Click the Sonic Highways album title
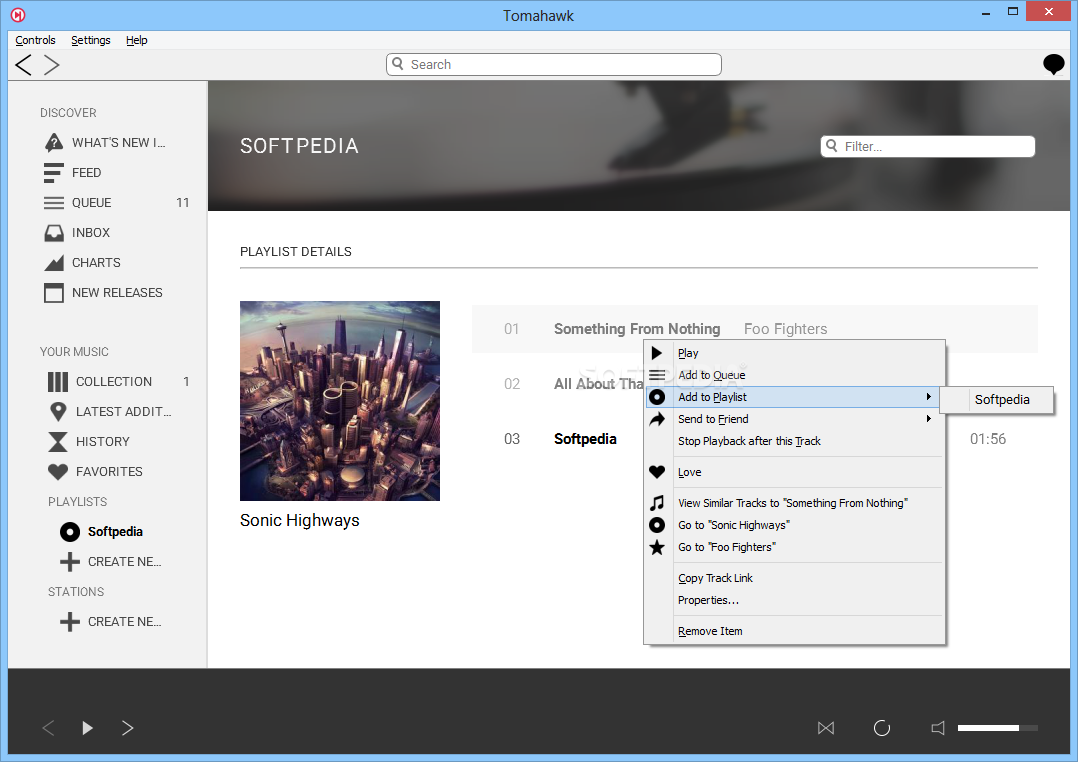This screenshot has height=762, width=1078. pos(300,521)
